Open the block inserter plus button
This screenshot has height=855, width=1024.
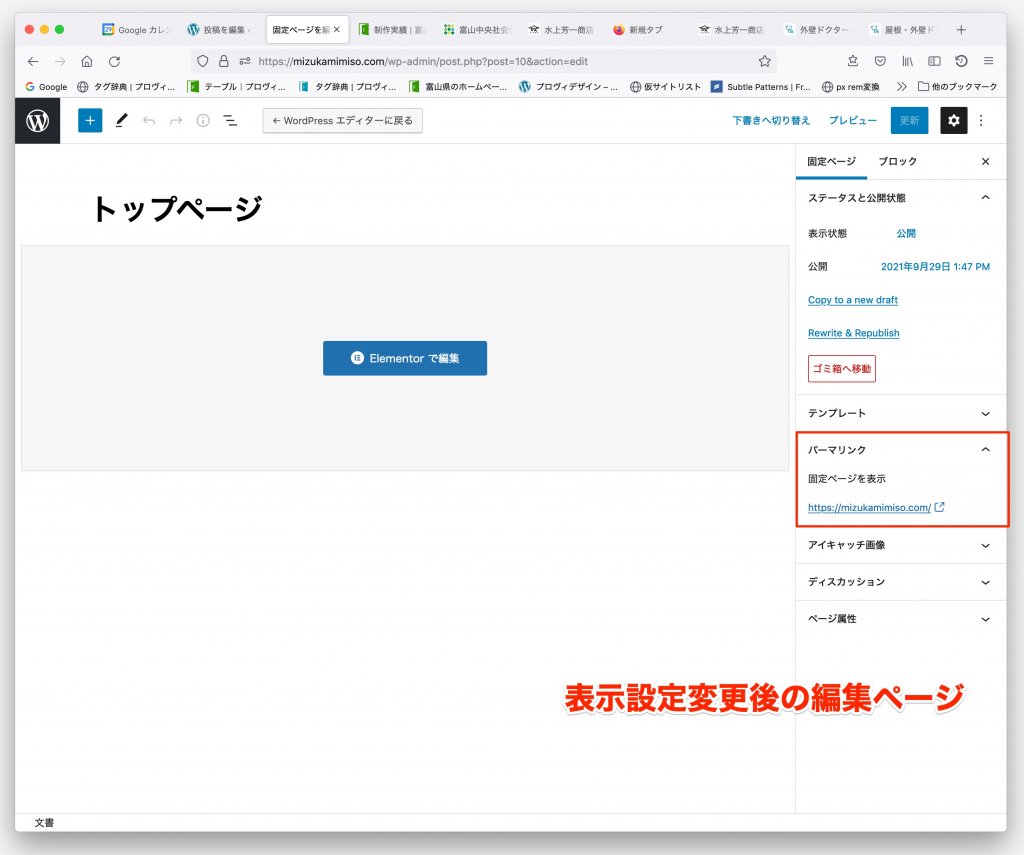[x=90, y=121]
